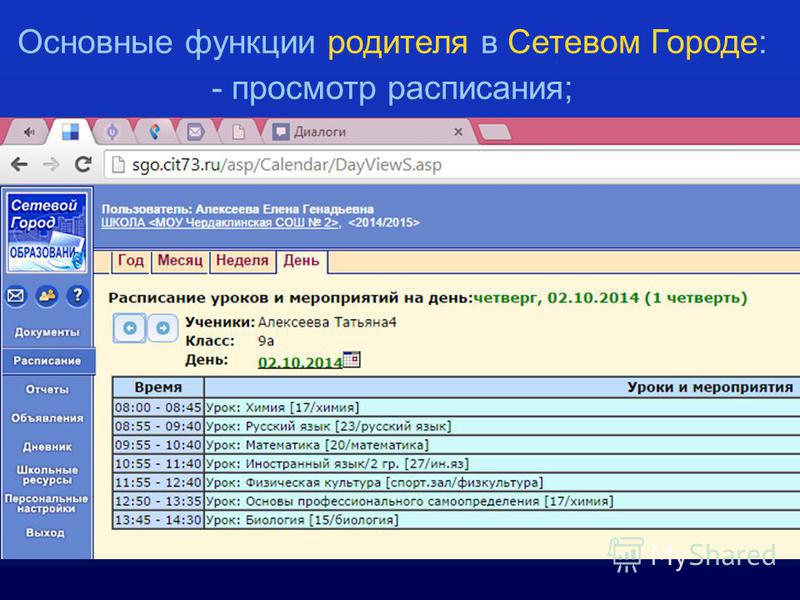Open Персональные настройки in the sidebar
This screenshot has width=800, height=600.
(47, 504)
